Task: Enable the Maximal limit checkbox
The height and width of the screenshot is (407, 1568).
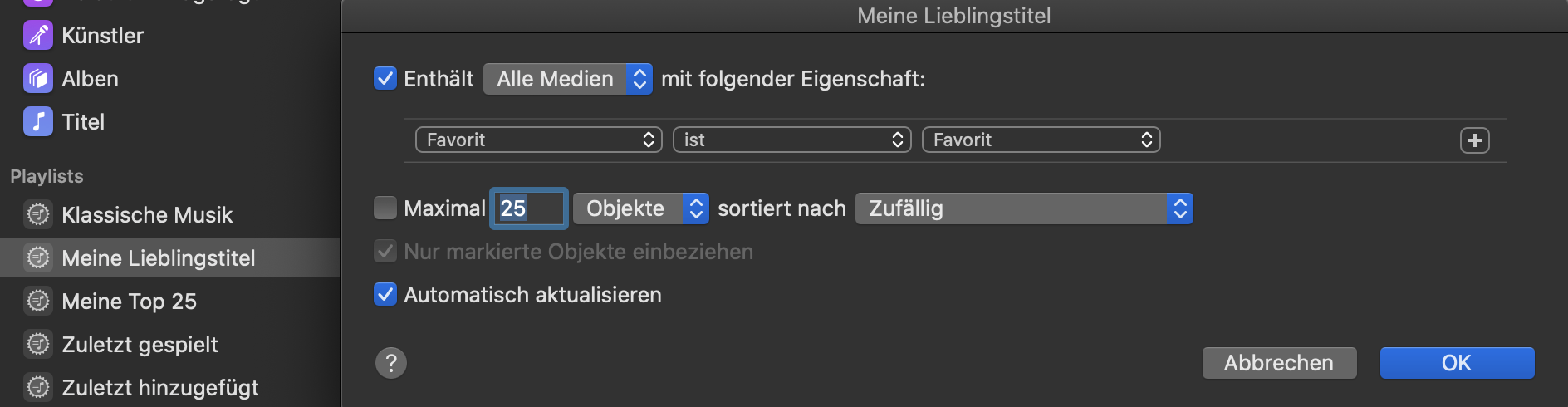Action: click(x=385, y=208)
